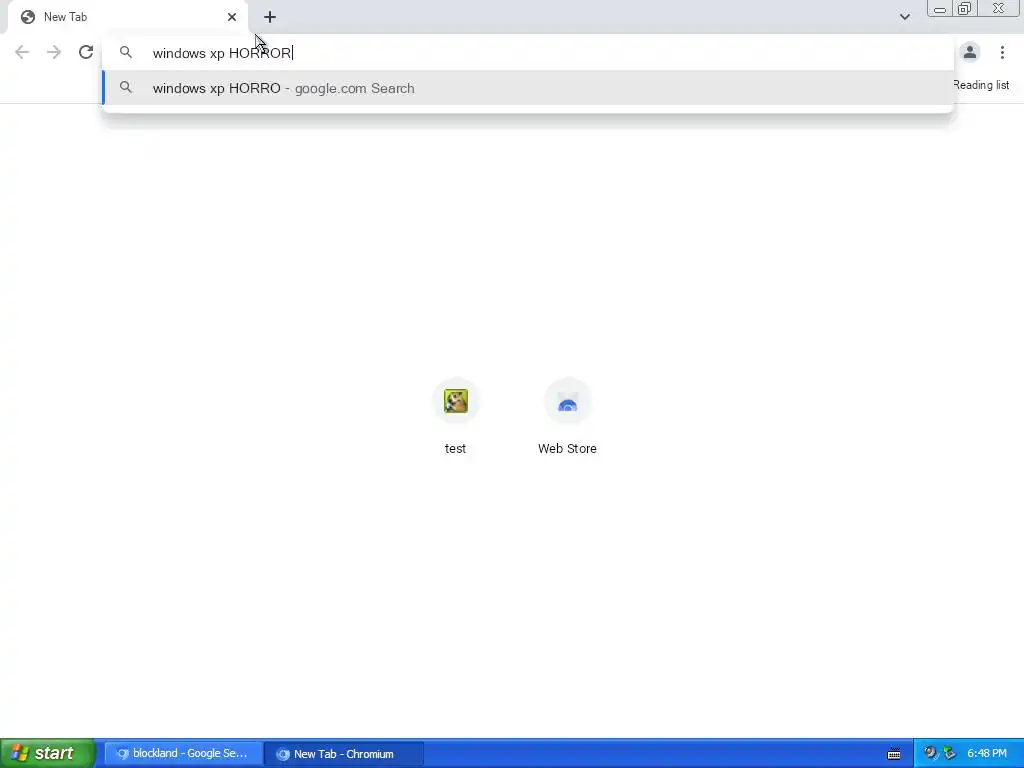Expand the tab search chevron
The width and height of the screenshot is (1024, 768).
pyautogui.click(x=904, y=17)
